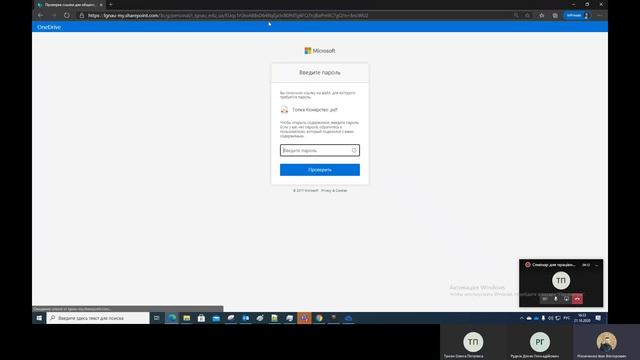Toggle microphone in Teams mini window
The height and width of the screenshot is (360, 640).
point(556,299)
